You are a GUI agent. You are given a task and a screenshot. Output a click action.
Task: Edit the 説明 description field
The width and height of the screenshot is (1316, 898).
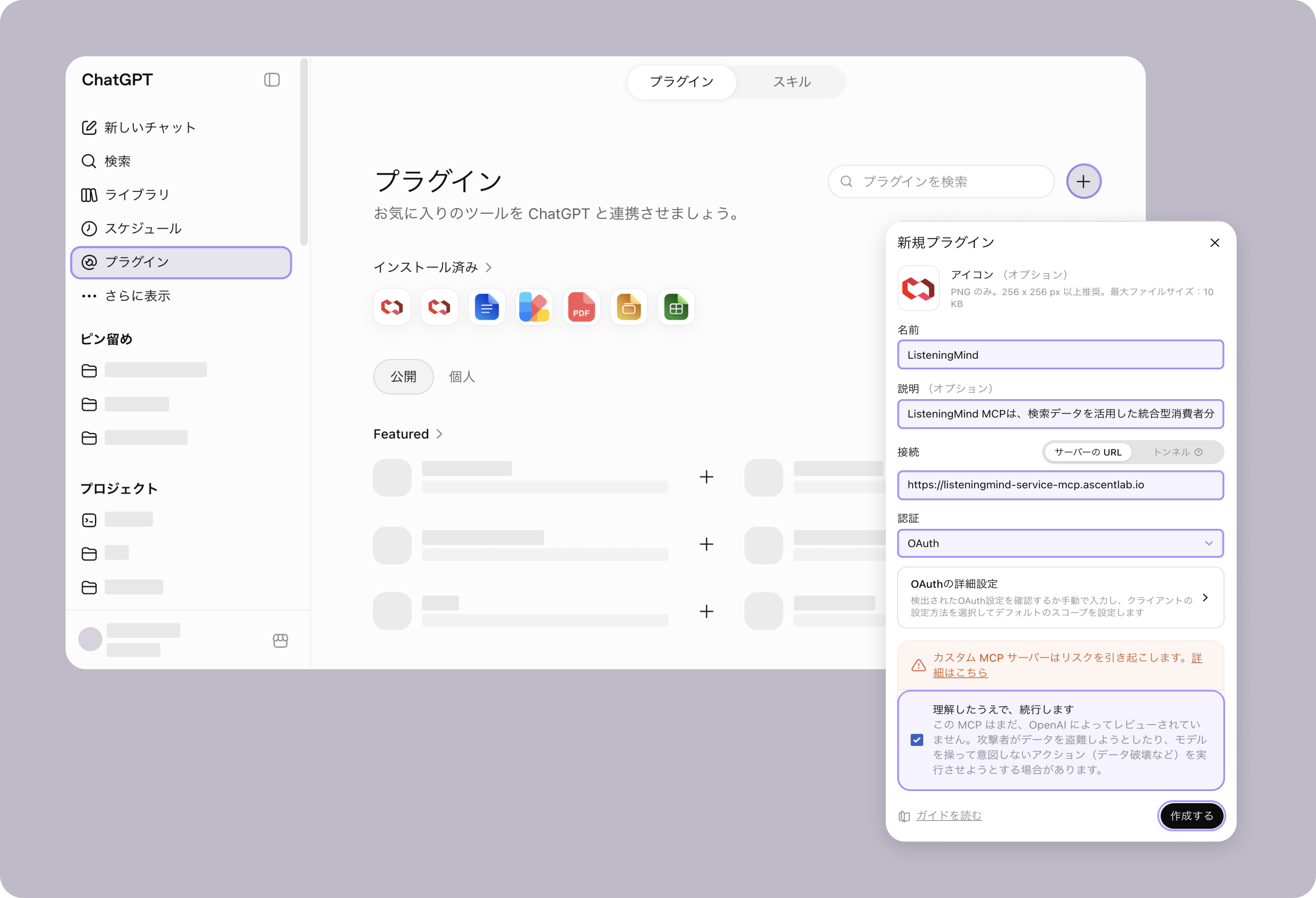pyautogui.click(x=1060, y=414)
